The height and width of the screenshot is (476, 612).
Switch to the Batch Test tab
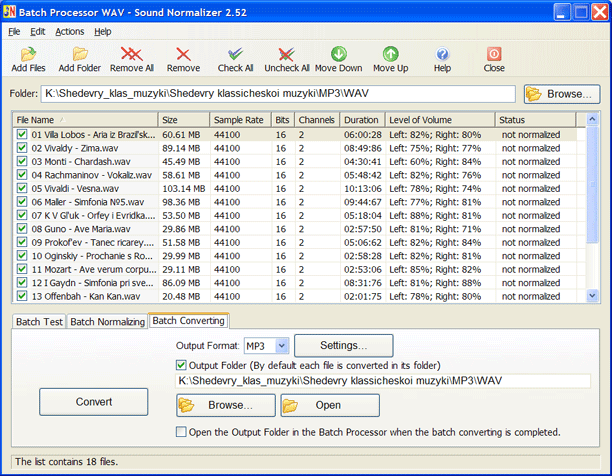coord(39,322)
